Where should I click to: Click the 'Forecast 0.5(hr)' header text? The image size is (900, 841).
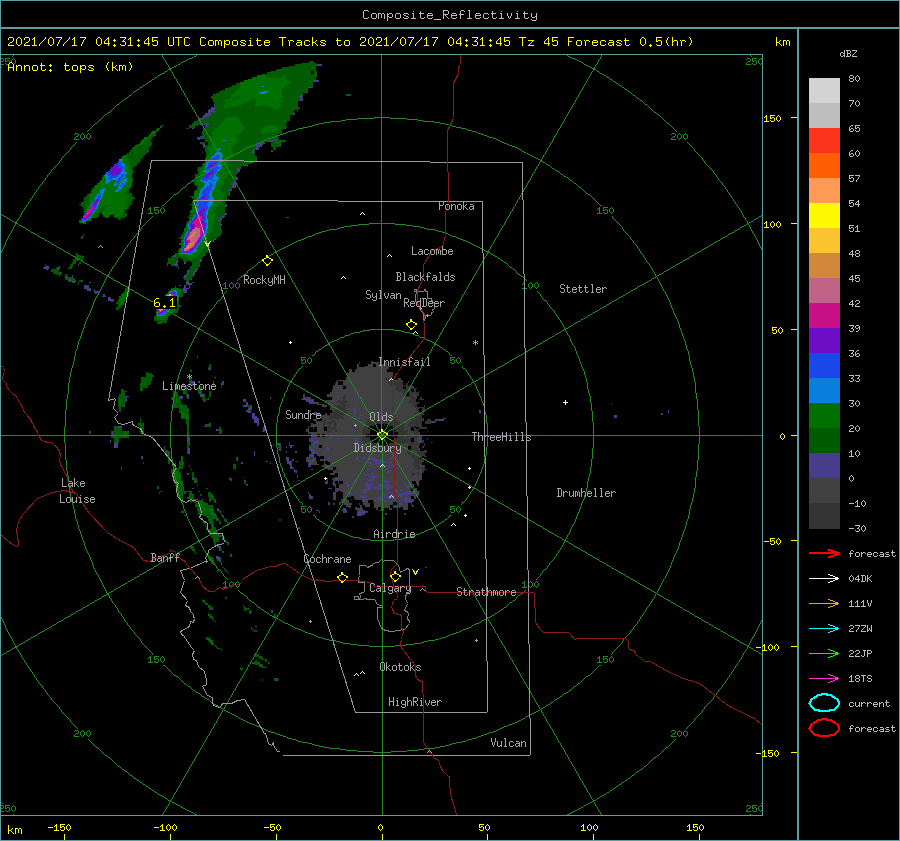tap(630, 42)
